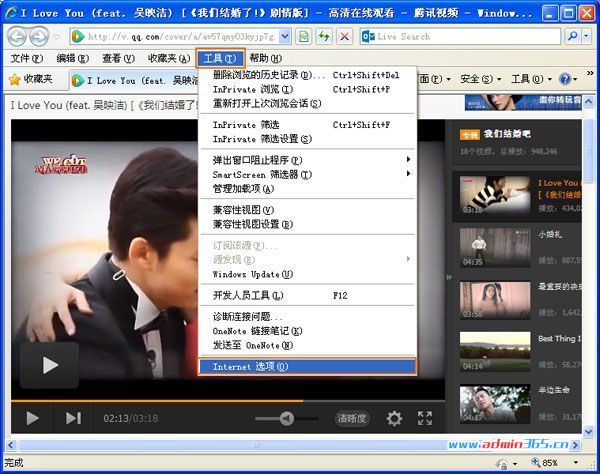Screen dimensions: 600x474
Task: Open the search provider dropdown arrow
Action: pos(587,36)
